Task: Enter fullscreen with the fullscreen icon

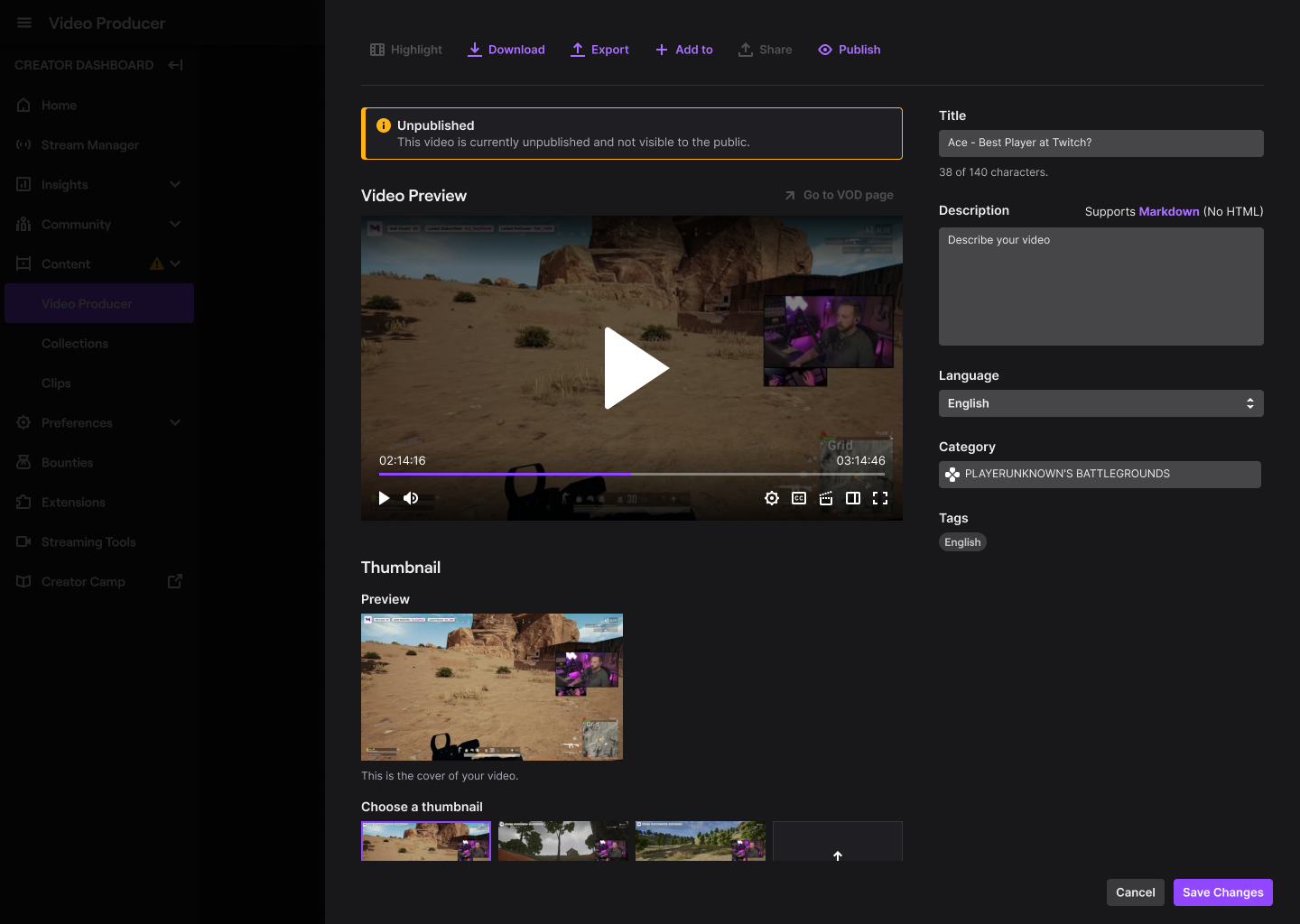Action: [x=880, y=498]
